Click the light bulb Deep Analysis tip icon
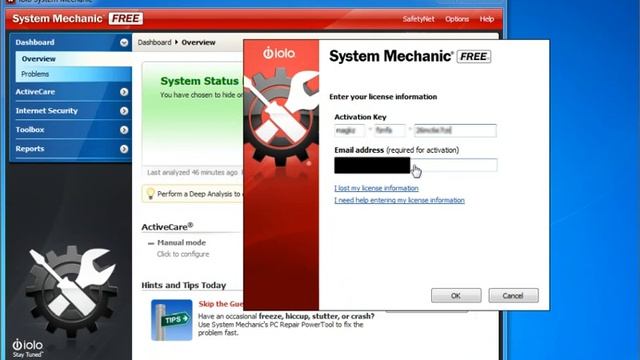Viewport: 640px width, 360px height. pos(150,193)
